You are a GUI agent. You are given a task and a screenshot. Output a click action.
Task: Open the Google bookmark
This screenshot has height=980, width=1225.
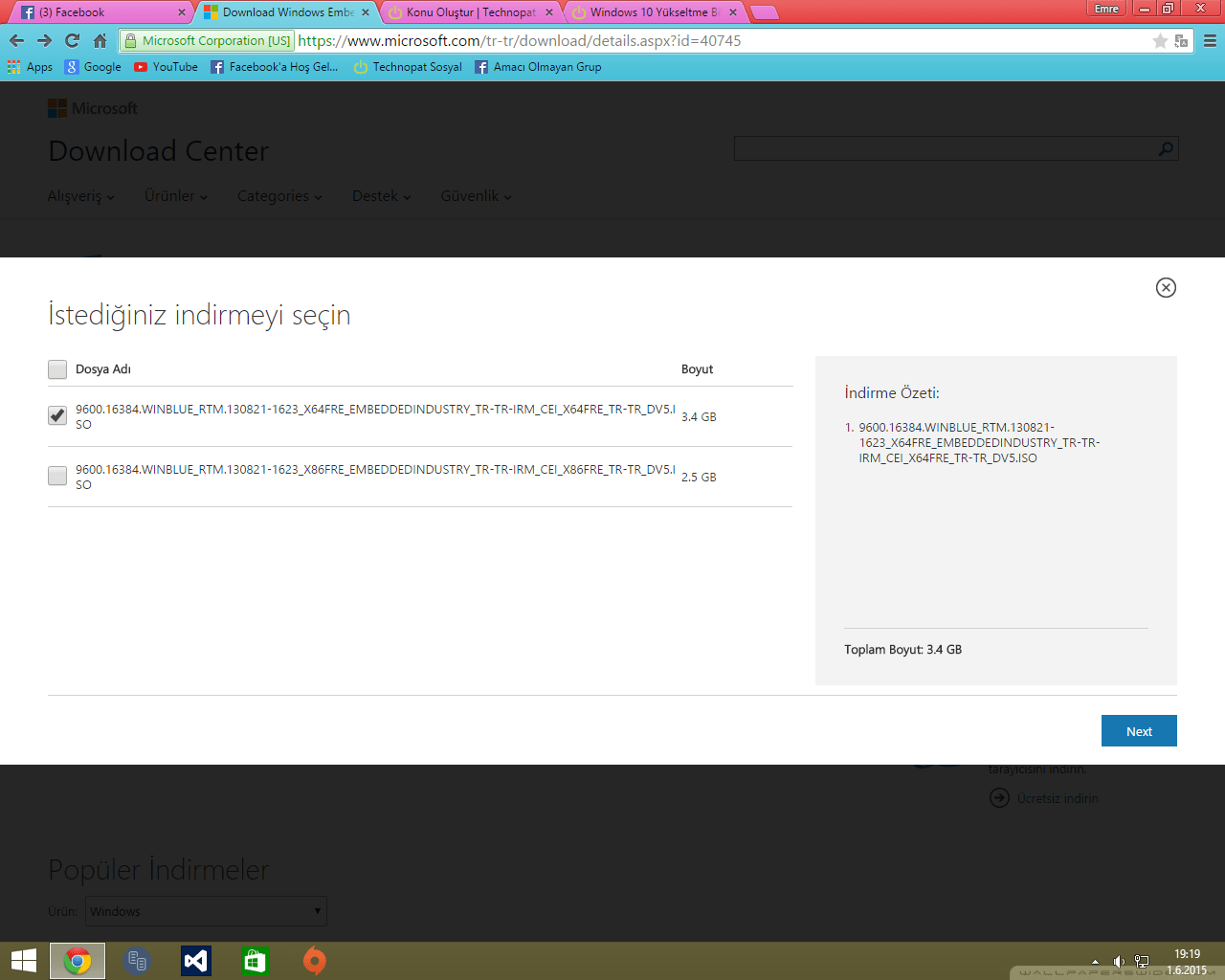(93, 67)
